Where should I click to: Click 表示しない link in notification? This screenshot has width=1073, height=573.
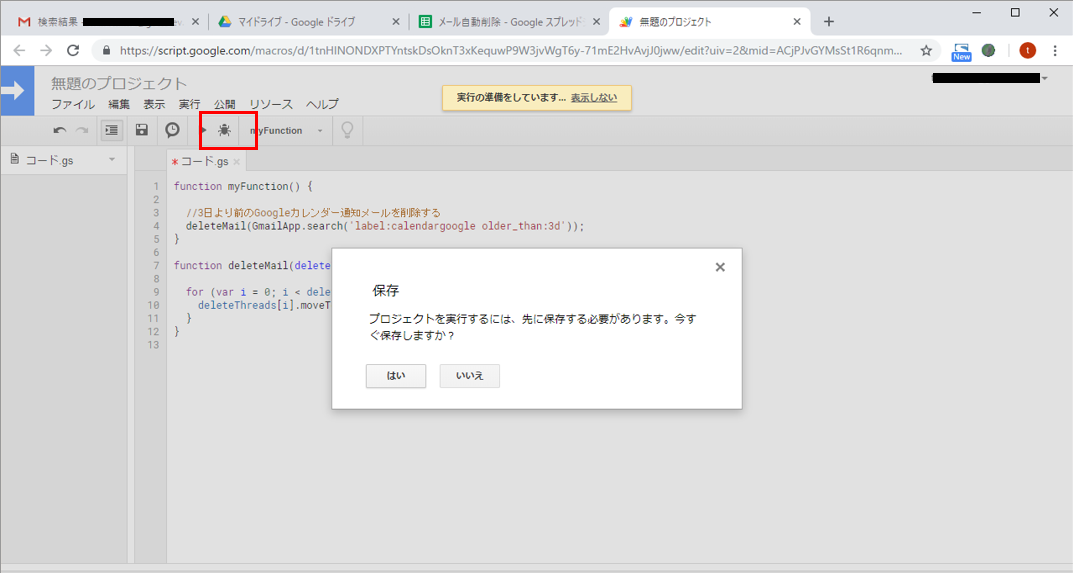(x=594, y=98)
